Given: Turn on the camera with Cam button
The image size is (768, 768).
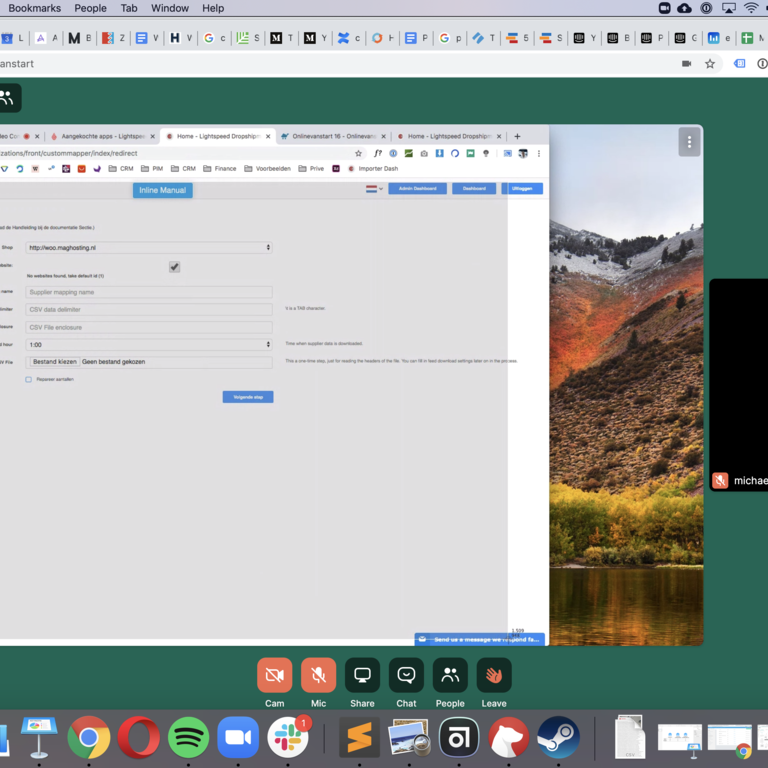Looking at the screenshot, I should pyautogui.click(x=274, y=676).
